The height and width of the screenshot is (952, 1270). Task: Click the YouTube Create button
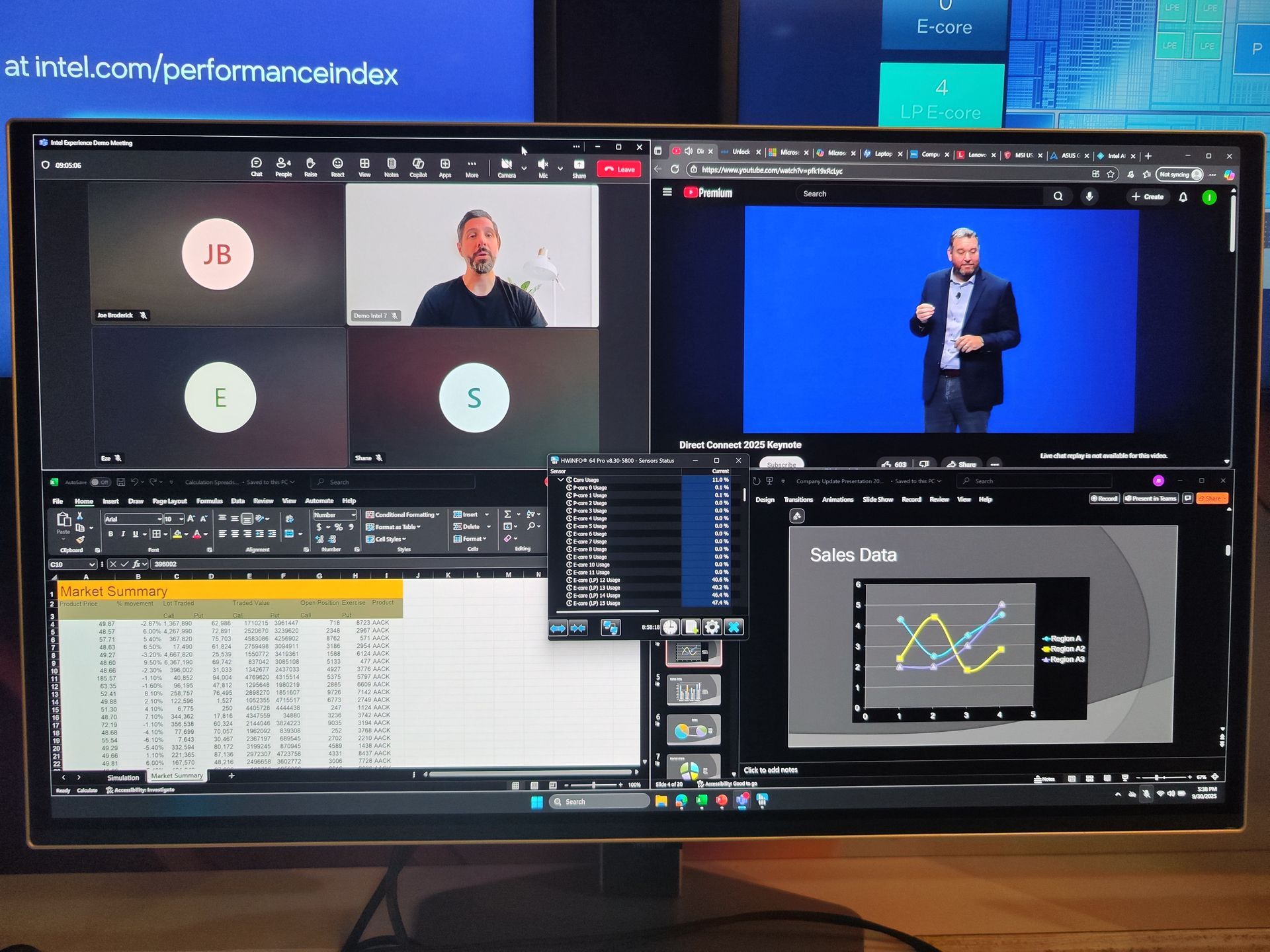1148,196
